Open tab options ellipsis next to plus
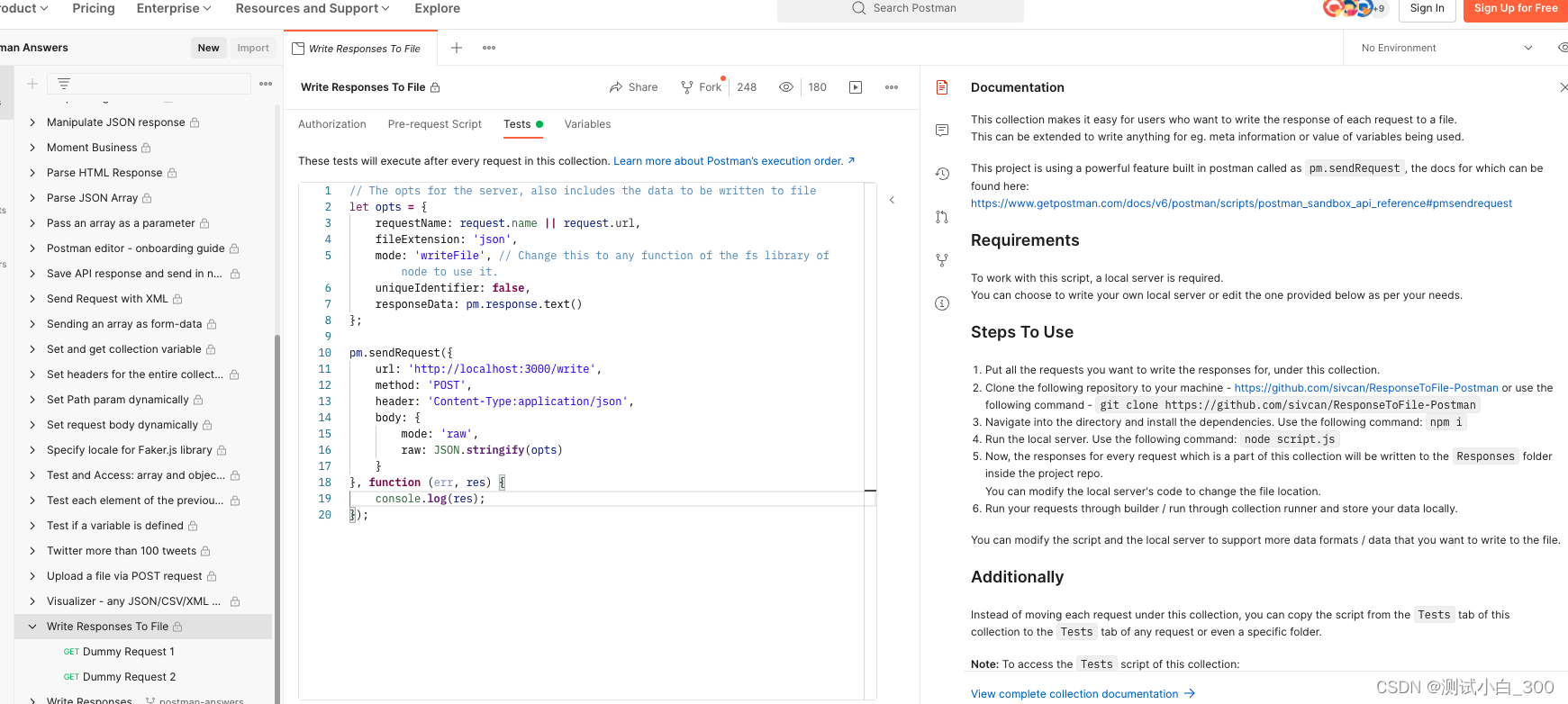Screen dimensions: 1568x704 coord(489,48)
